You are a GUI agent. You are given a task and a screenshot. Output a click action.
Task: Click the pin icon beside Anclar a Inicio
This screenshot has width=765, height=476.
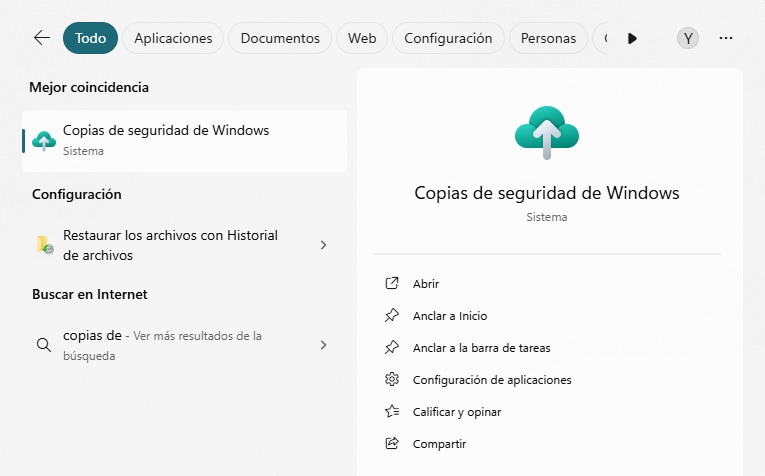(392, 316)
